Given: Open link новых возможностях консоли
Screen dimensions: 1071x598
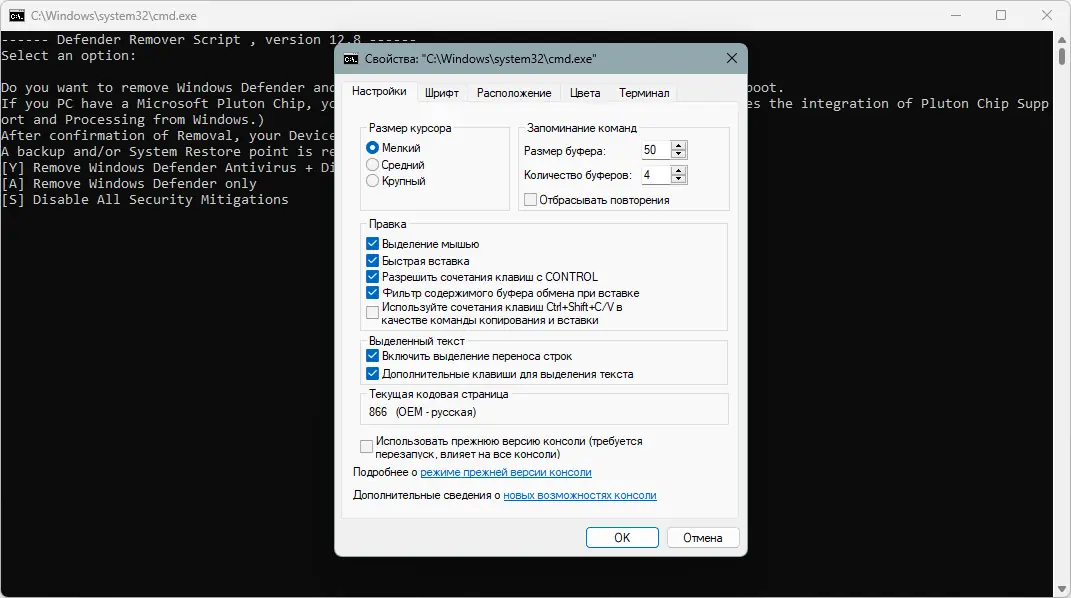Looking at the screenshot, I should (x=580, y=496).
